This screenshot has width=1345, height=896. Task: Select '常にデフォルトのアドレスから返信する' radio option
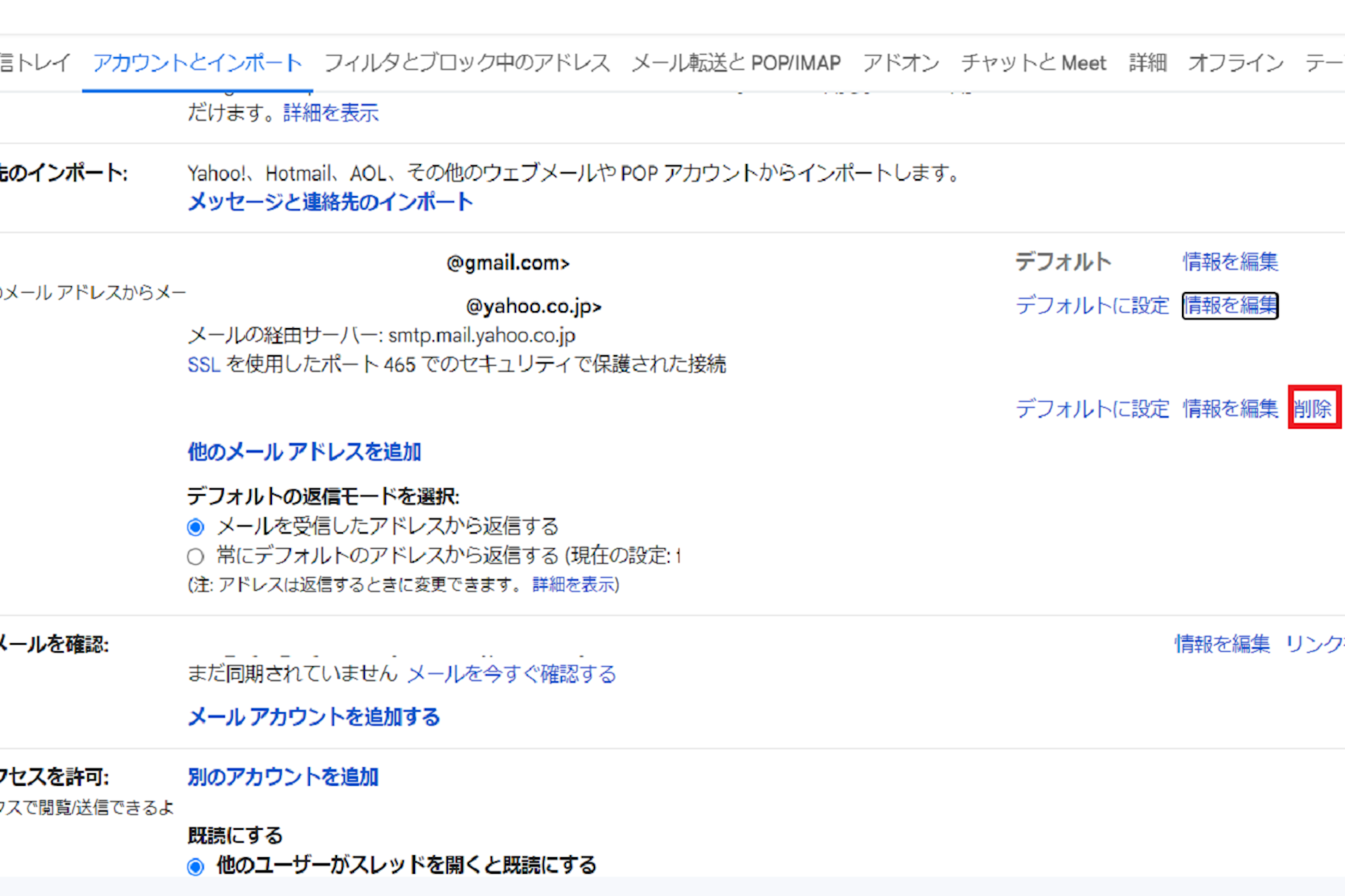pos(196,557)
